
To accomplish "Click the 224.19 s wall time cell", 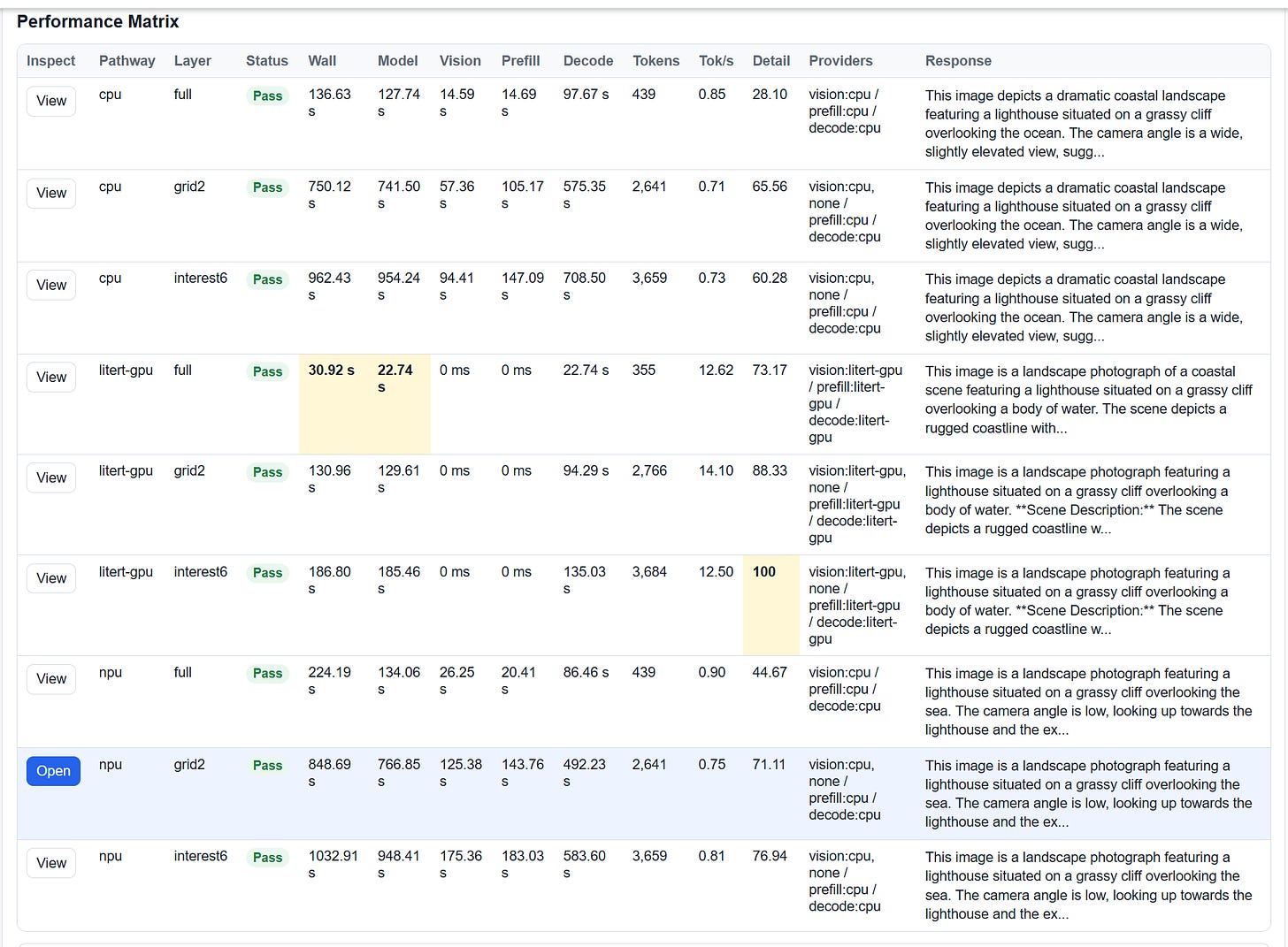I will coord(329,680).
